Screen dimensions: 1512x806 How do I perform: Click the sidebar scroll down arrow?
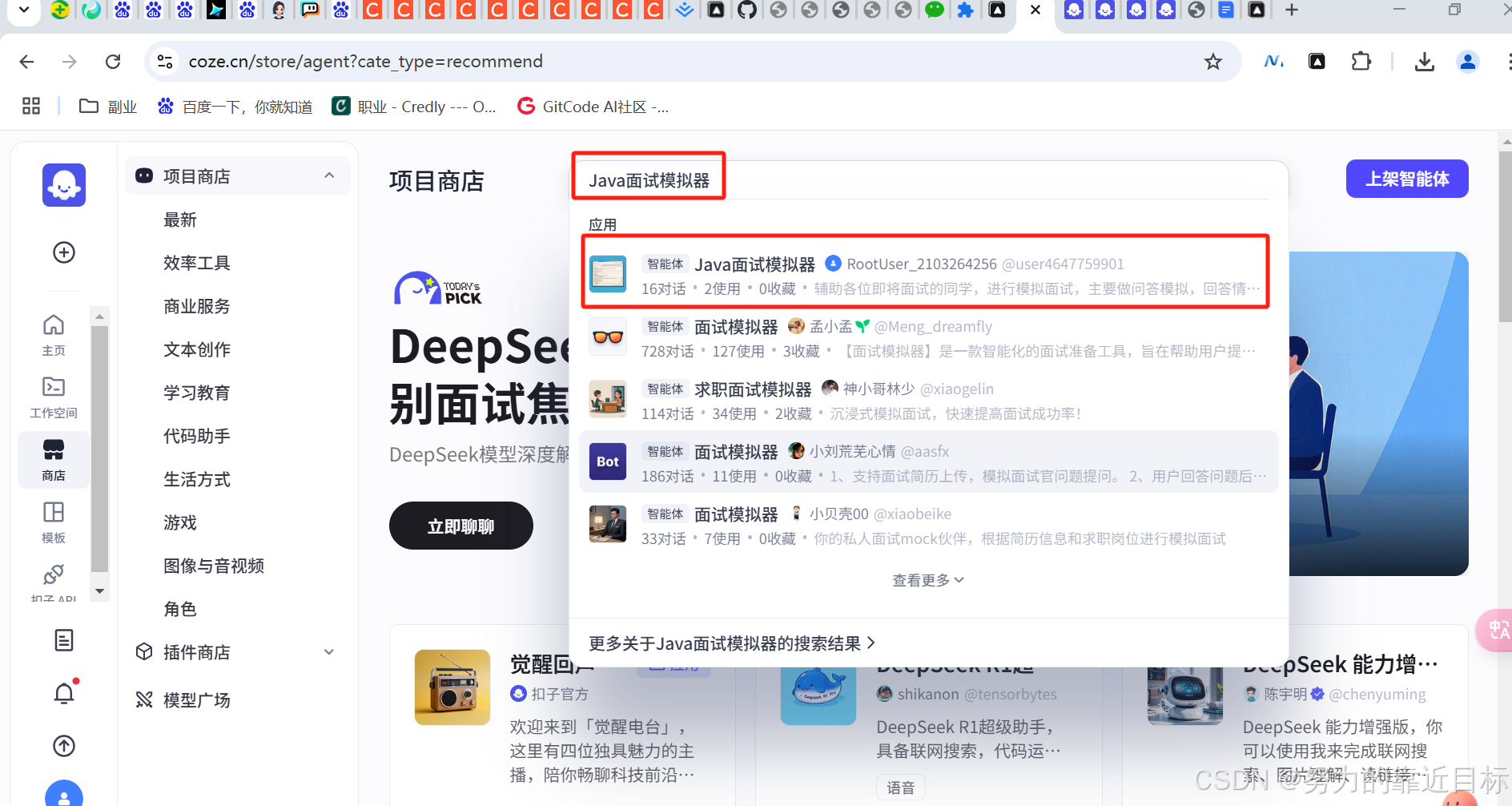100,591
